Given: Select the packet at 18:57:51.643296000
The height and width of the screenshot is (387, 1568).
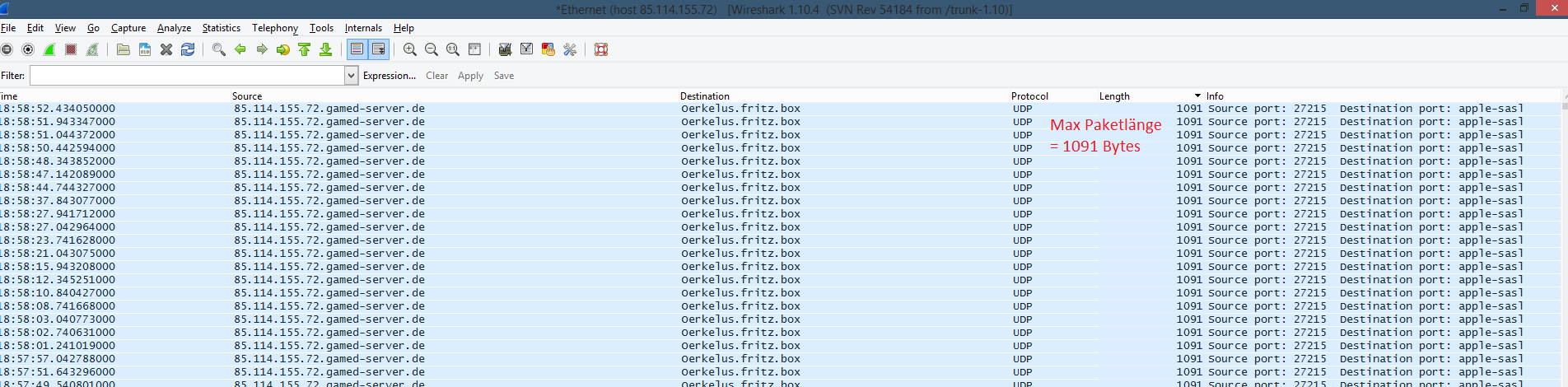Looking at the screenshot, I should click(780, 372).
